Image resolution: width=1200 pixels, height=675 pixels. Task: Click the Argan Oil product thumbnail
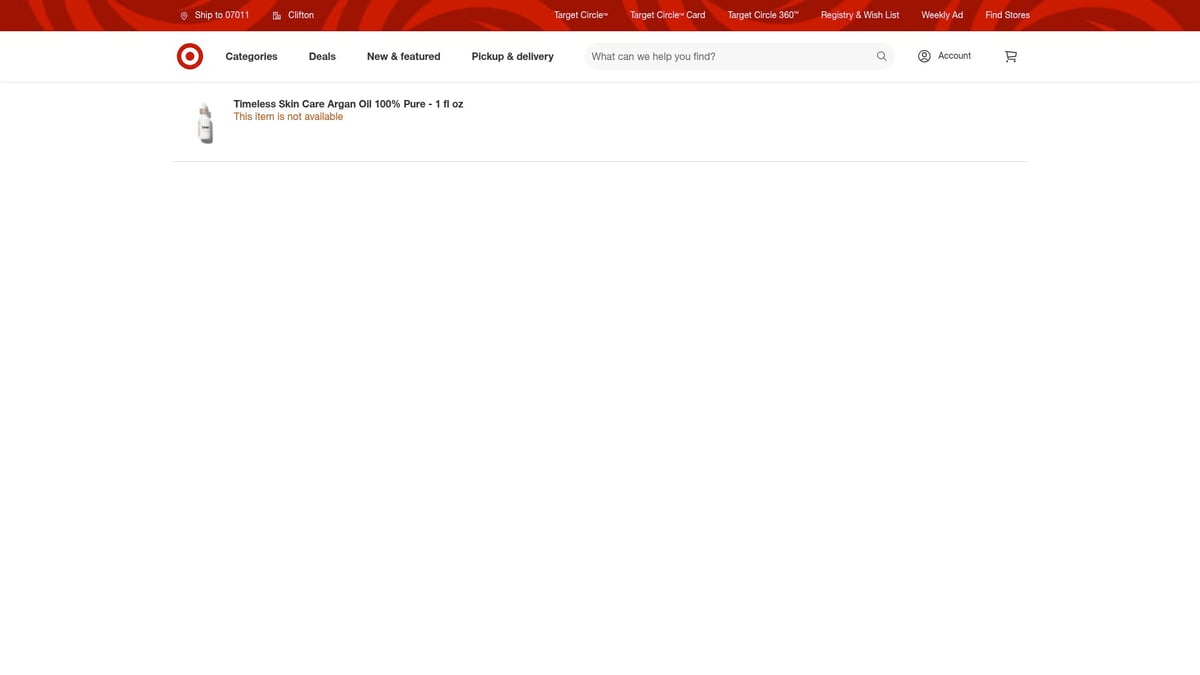tap(205, 123)
